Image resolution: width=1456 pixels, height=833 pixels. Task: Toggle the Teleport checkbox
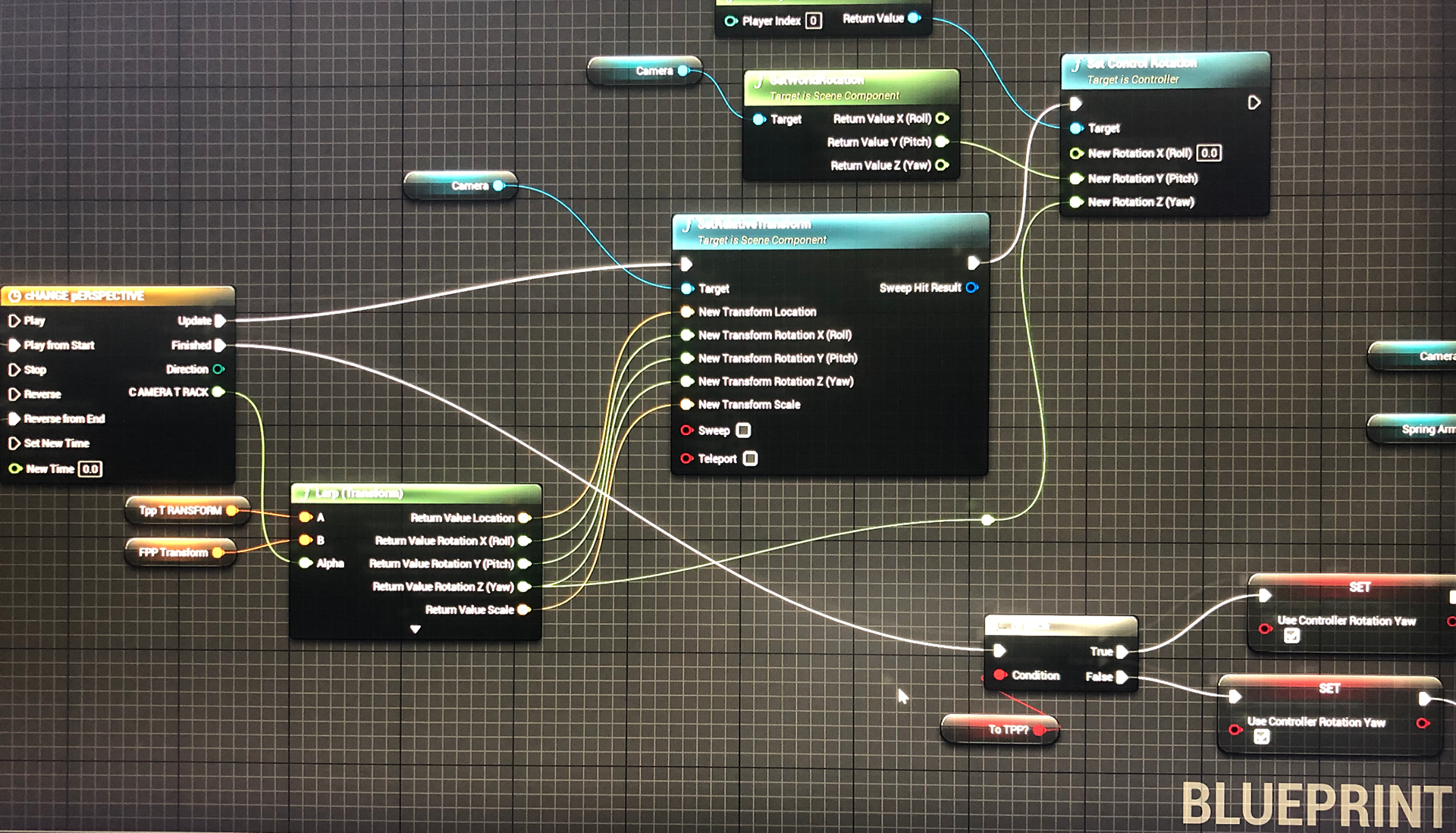[750, 459]
